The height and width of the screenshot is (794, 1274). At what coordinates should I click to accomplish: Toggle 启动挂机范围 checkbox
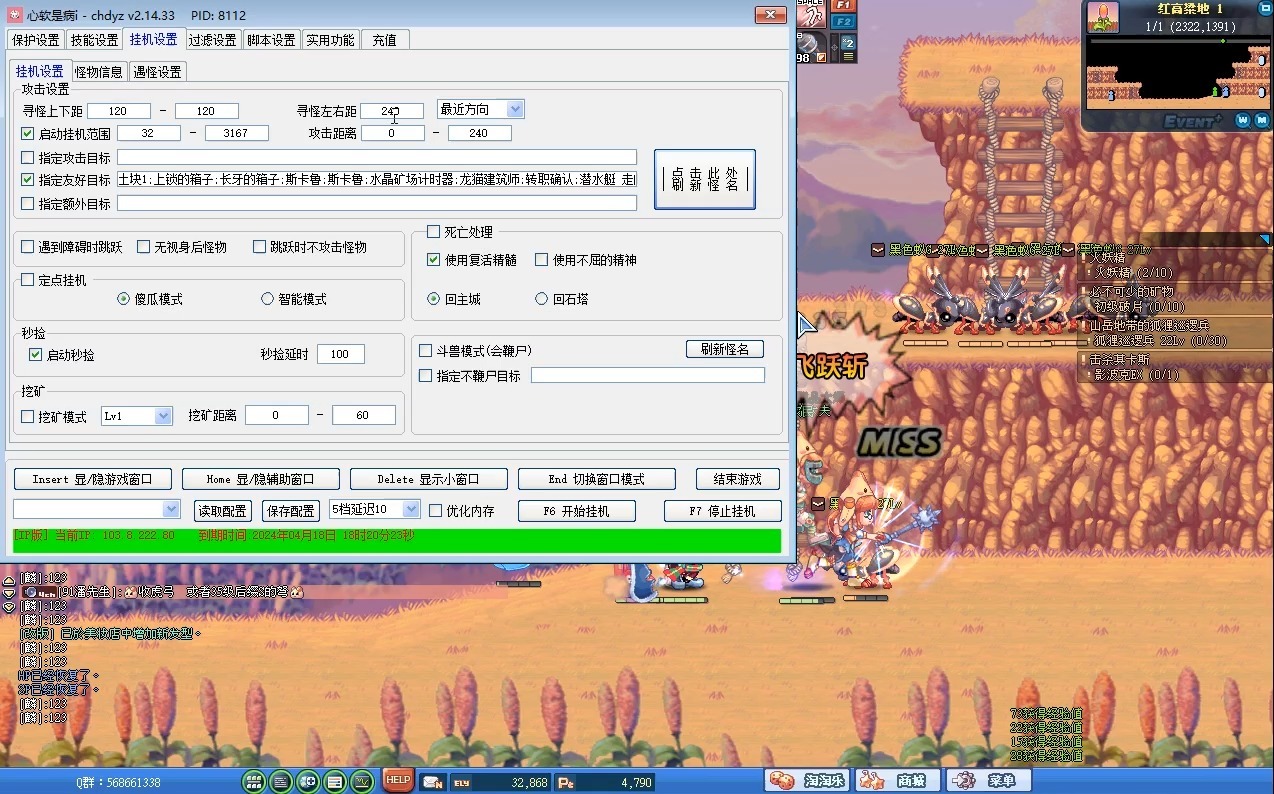[x=28, y=133]
